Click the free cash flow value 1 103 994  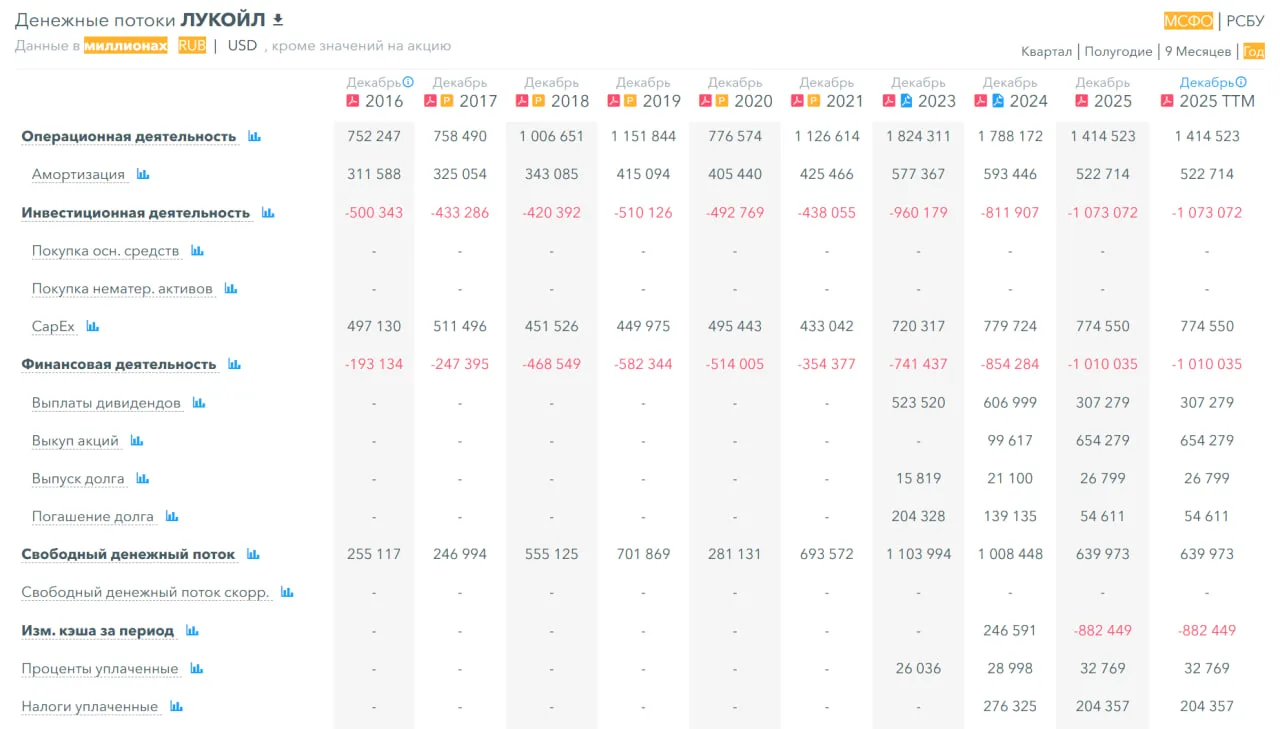tap(919, 554)
